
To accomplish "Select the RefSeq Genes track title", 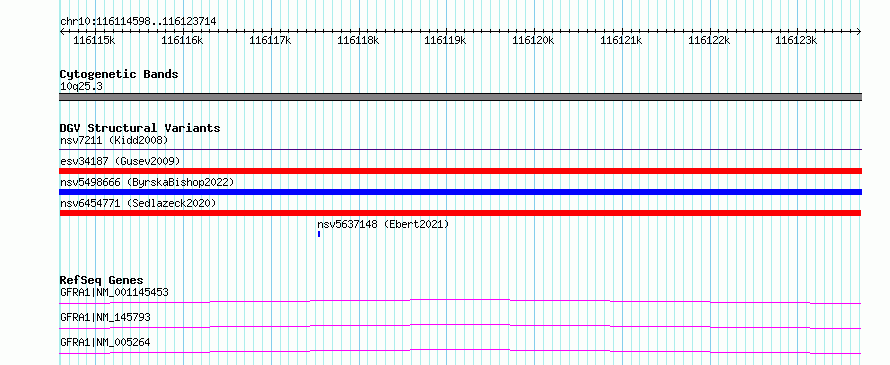I will point(102,280).
